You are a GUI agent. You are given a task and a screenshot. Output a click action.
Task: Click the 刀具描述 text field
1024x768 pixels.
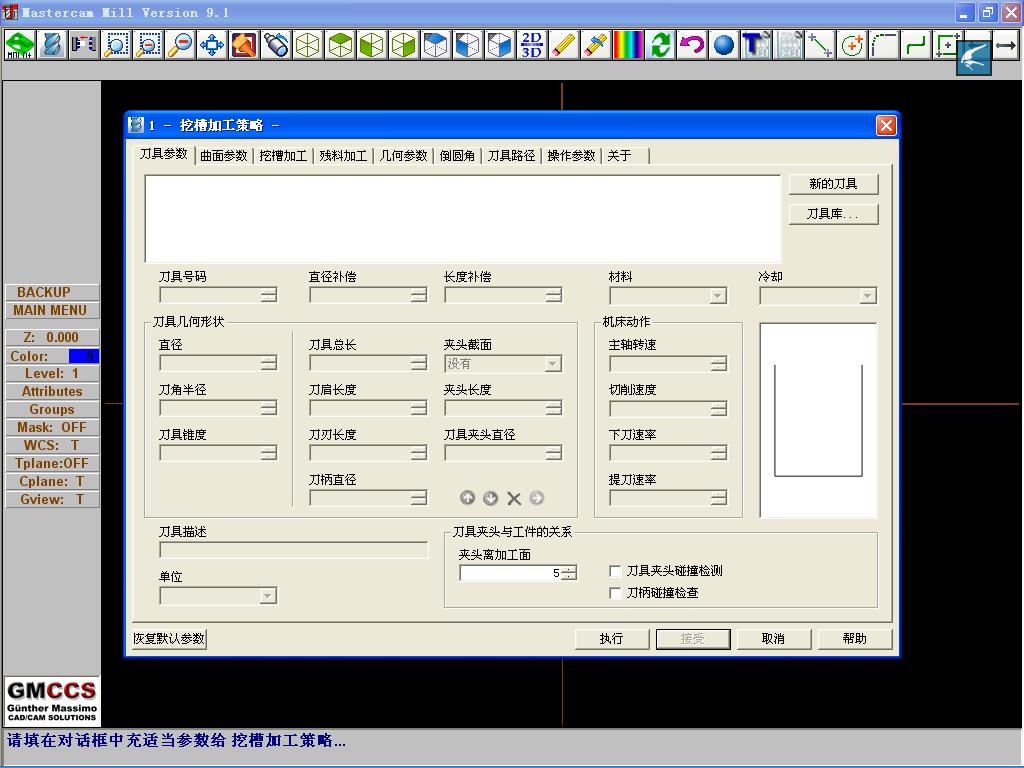pyautogui.click(x=294, y=550)
